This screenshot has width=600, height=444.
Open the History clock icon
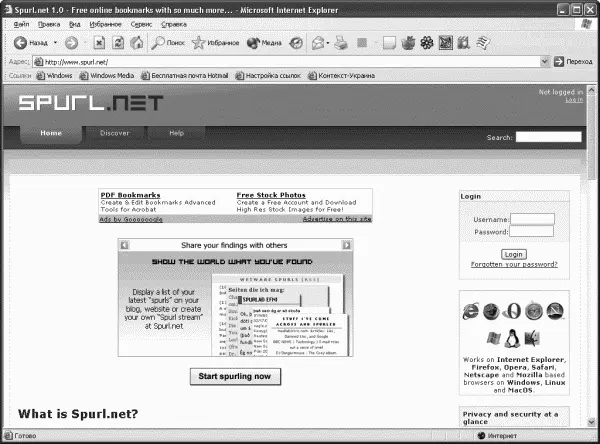tap(296, 43)
